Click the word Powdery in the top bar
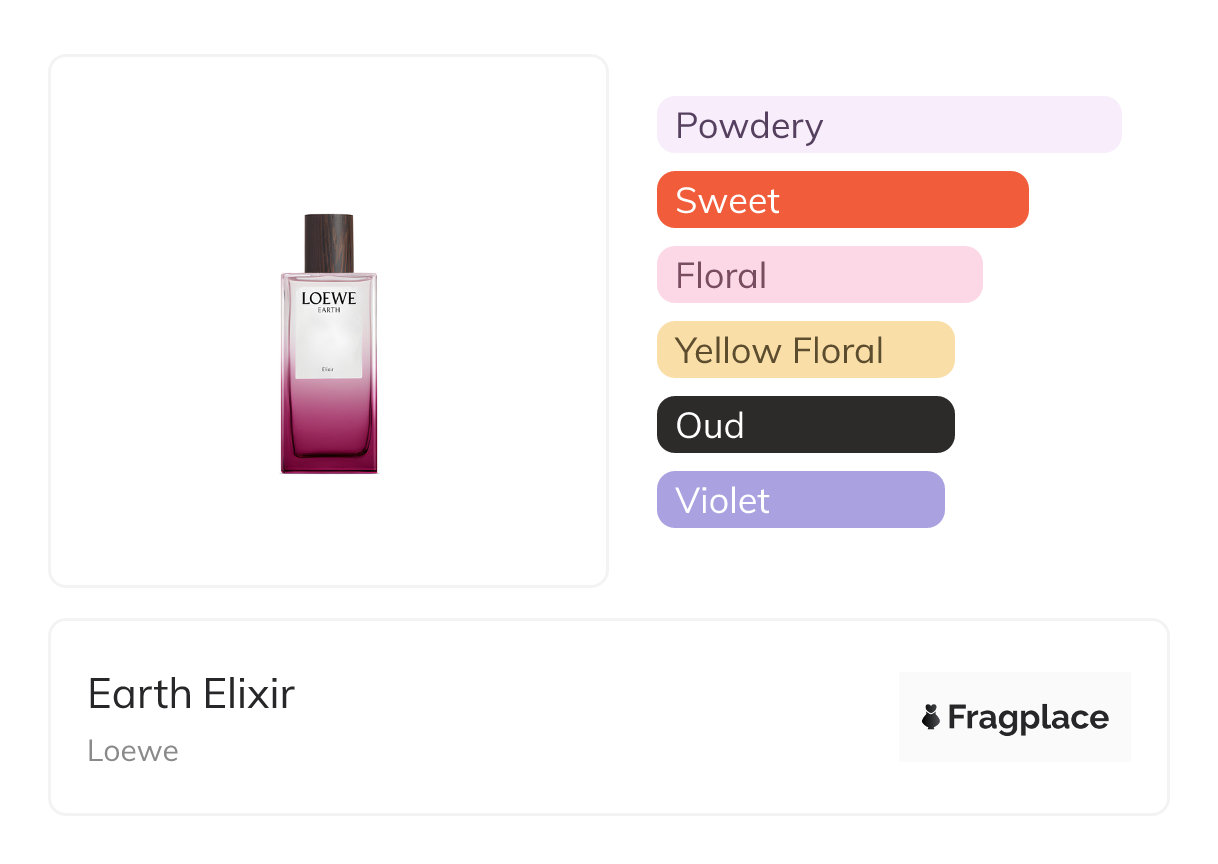Viewport: 1218px width, 864px height. [x=749, y=126]
